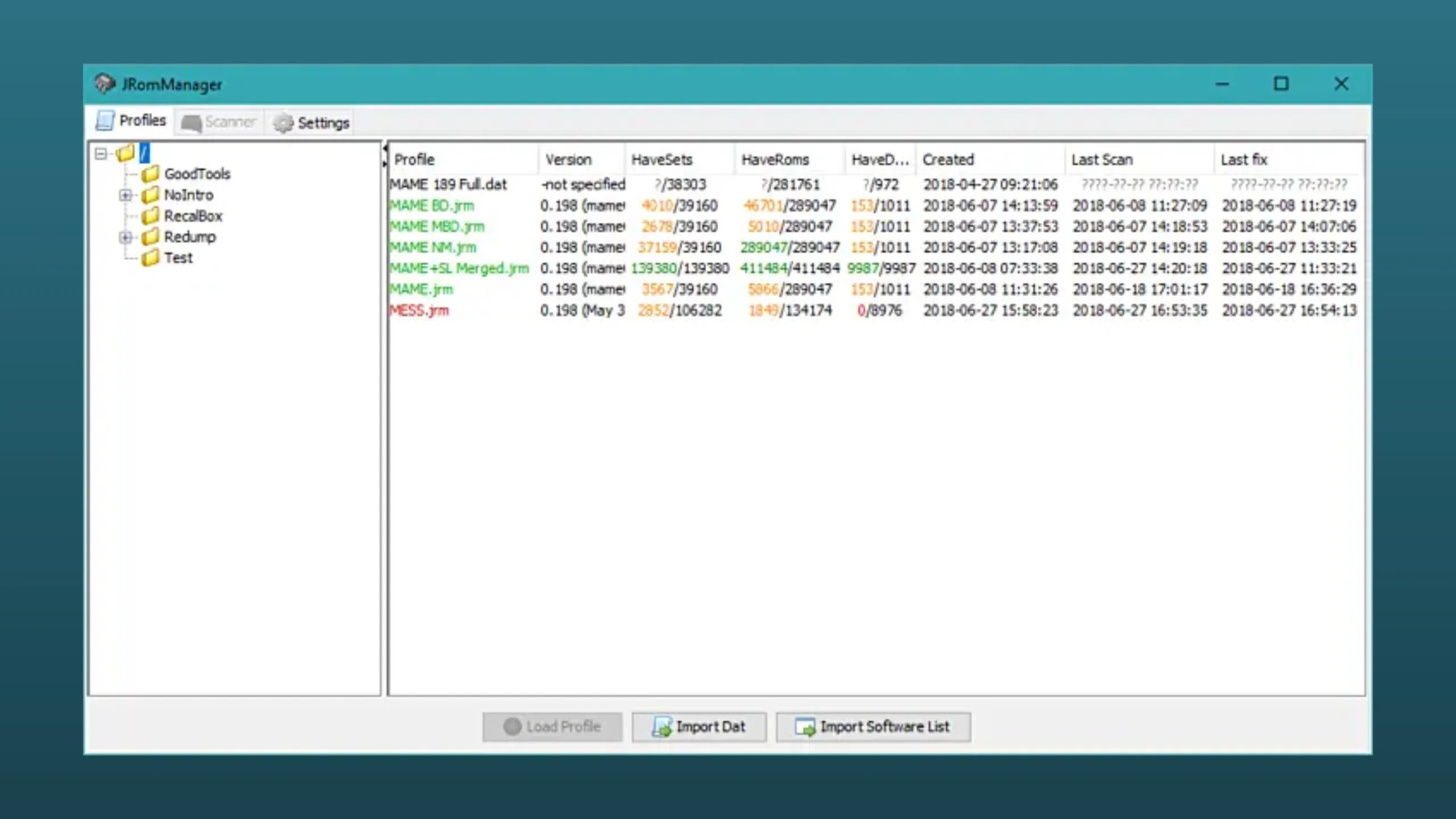
Task: Click the Redump folder icon
Action: coord(150,237)
